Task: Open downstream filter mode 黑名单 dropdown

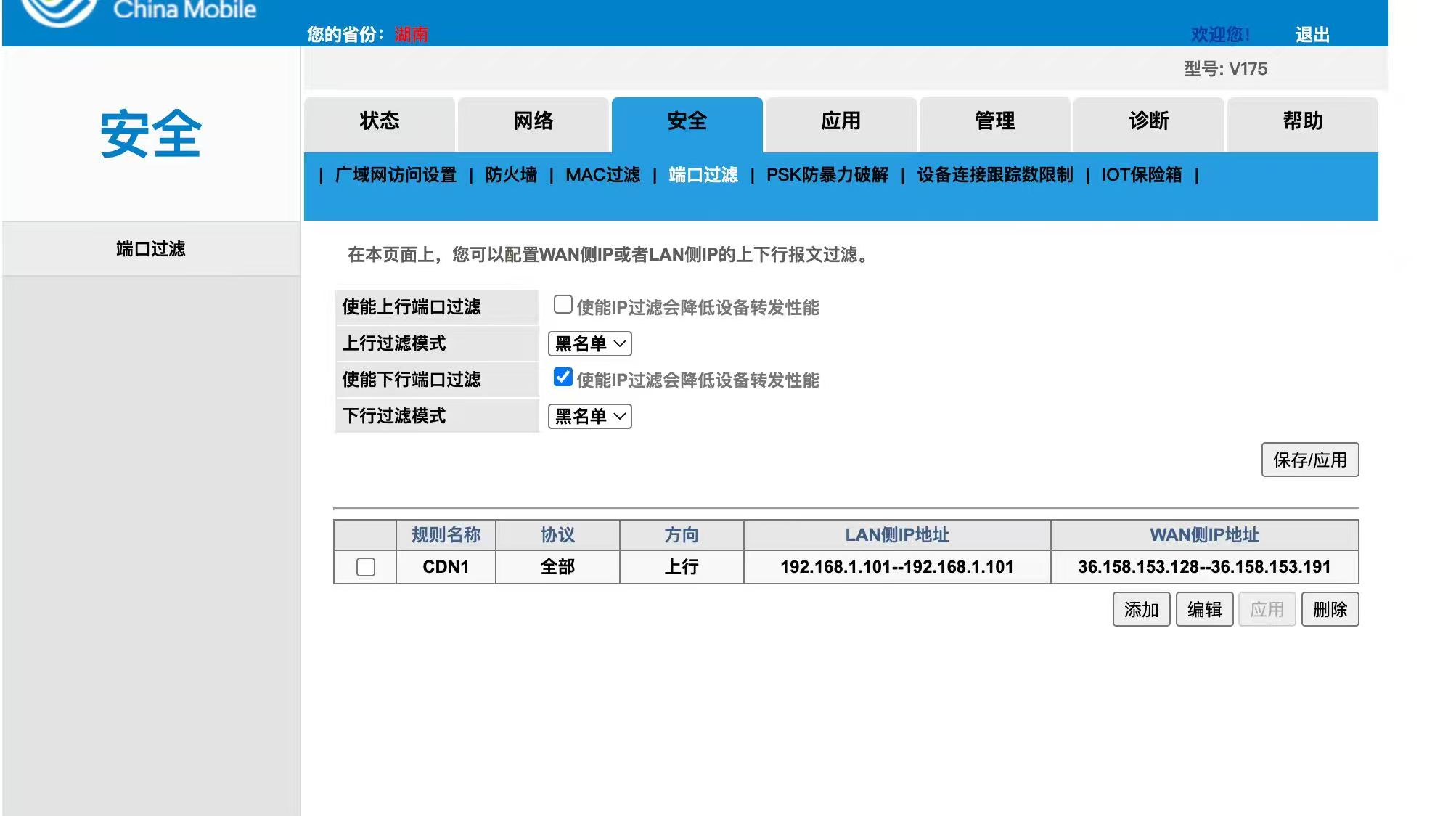Action: 589,417
